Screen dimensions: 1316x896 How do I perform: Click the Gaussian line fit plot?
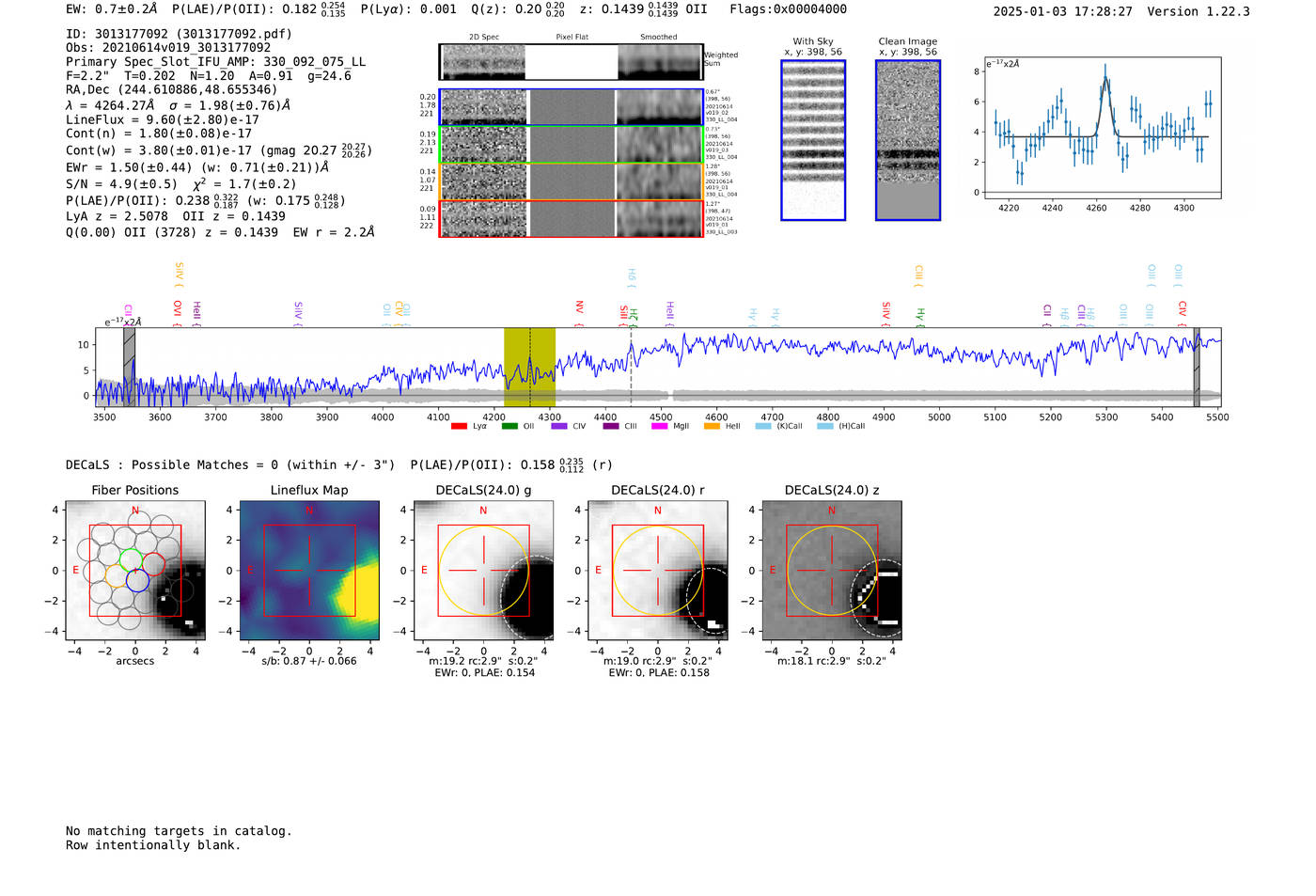[x=1102, y=128]
